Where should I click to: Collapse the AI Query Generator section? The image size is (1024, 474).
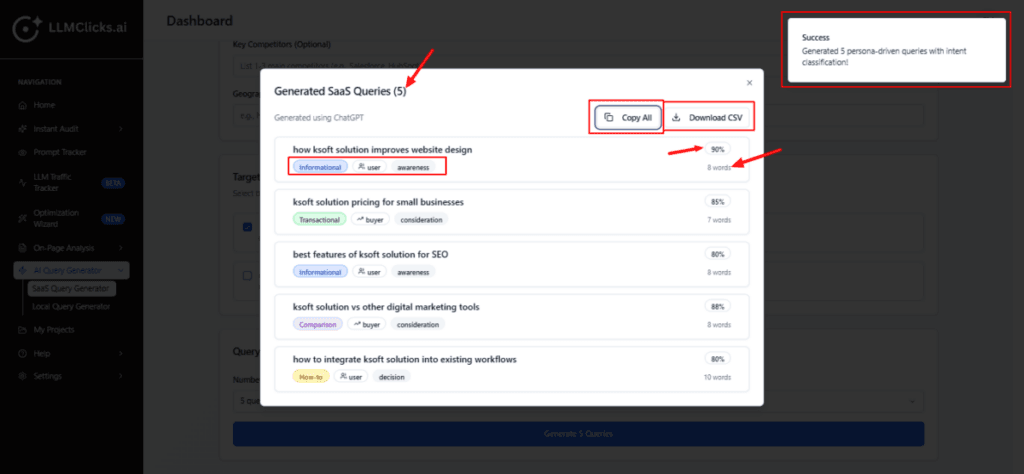pos(121,269)
